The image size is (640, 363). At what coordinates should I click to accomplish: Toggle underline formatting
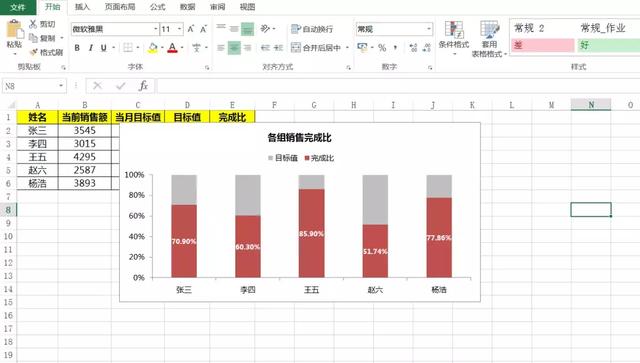click(x=104, y=48)
